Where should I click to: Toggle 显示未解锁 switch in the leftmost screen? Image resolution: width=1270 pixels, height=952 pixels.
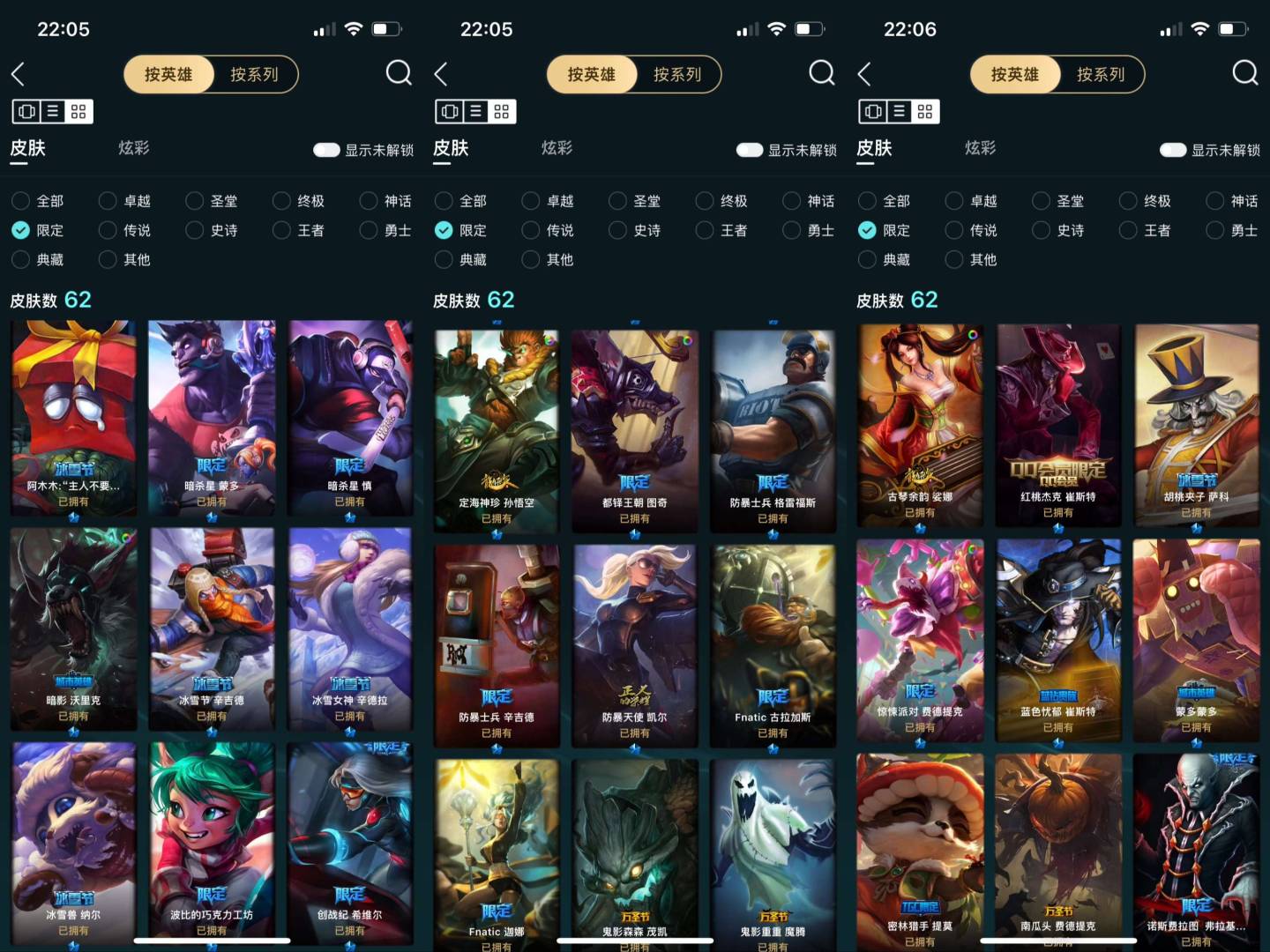[326, 150]
